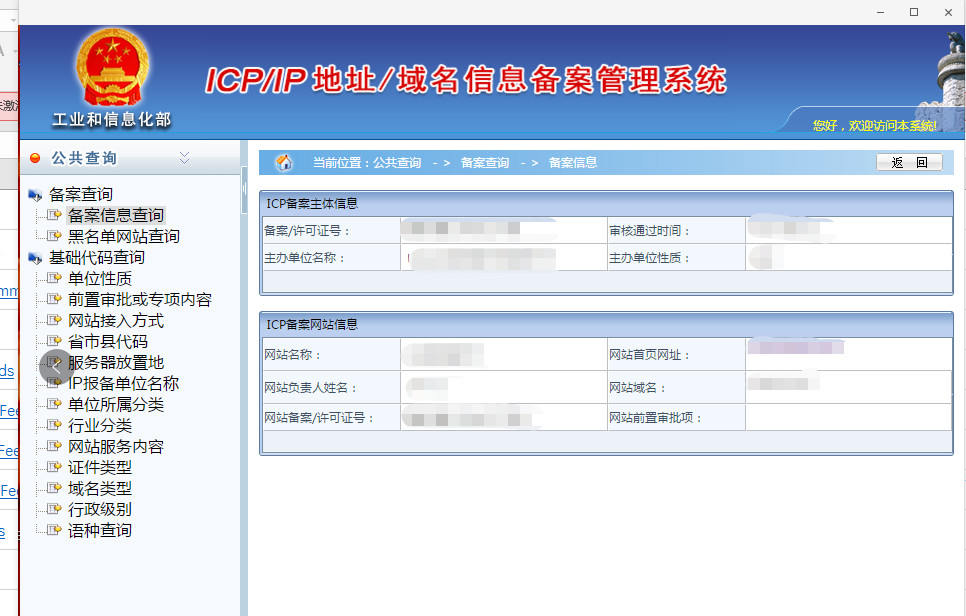The height and width of the screenshot is (616, 966).
Task: Click the 网站首页网址 value link
Action: point(795,347)
